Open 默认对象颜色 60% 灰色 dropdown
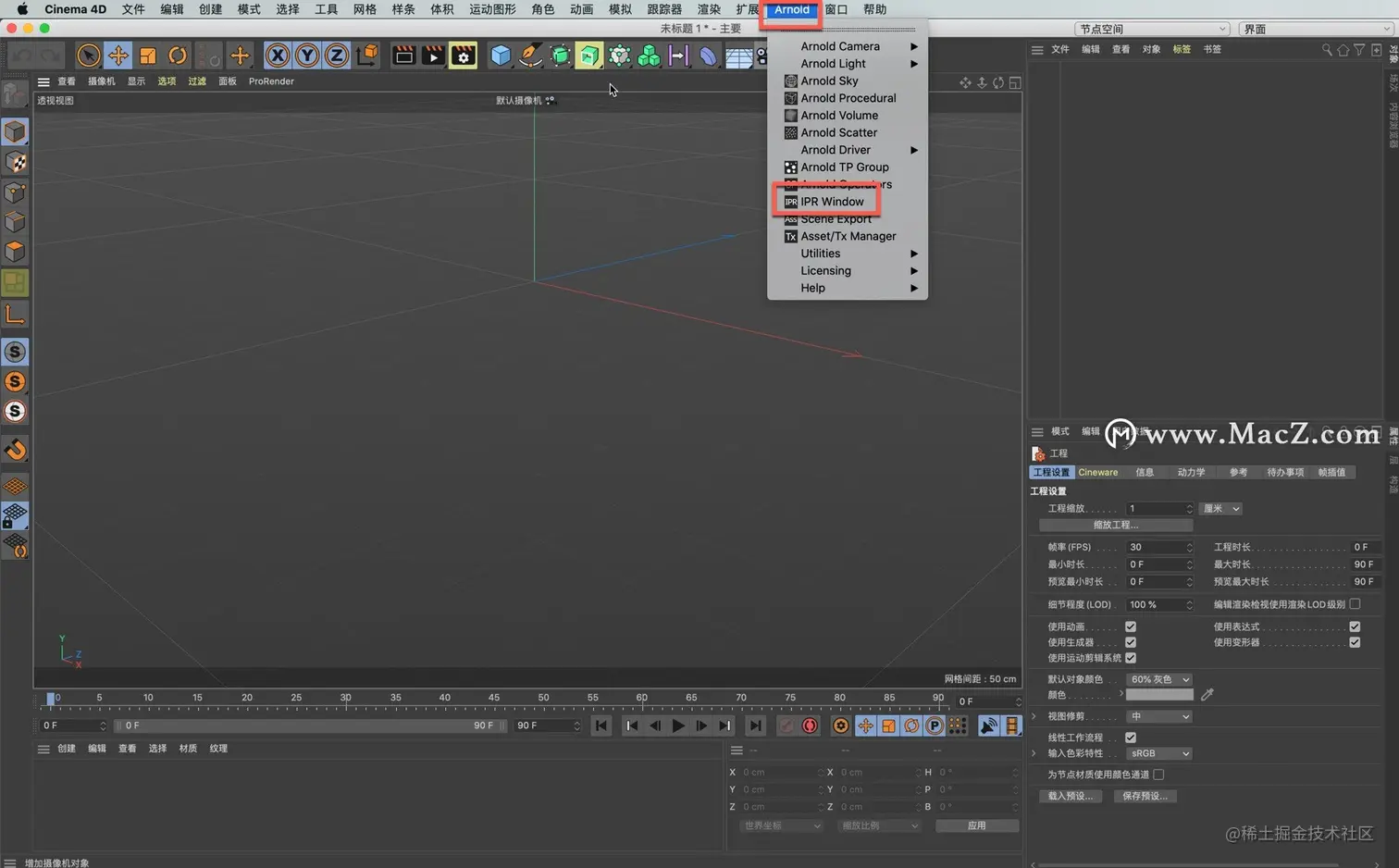Image resolution: width=1399 pixels, height=868 pixels. (x=1159, y=679)
